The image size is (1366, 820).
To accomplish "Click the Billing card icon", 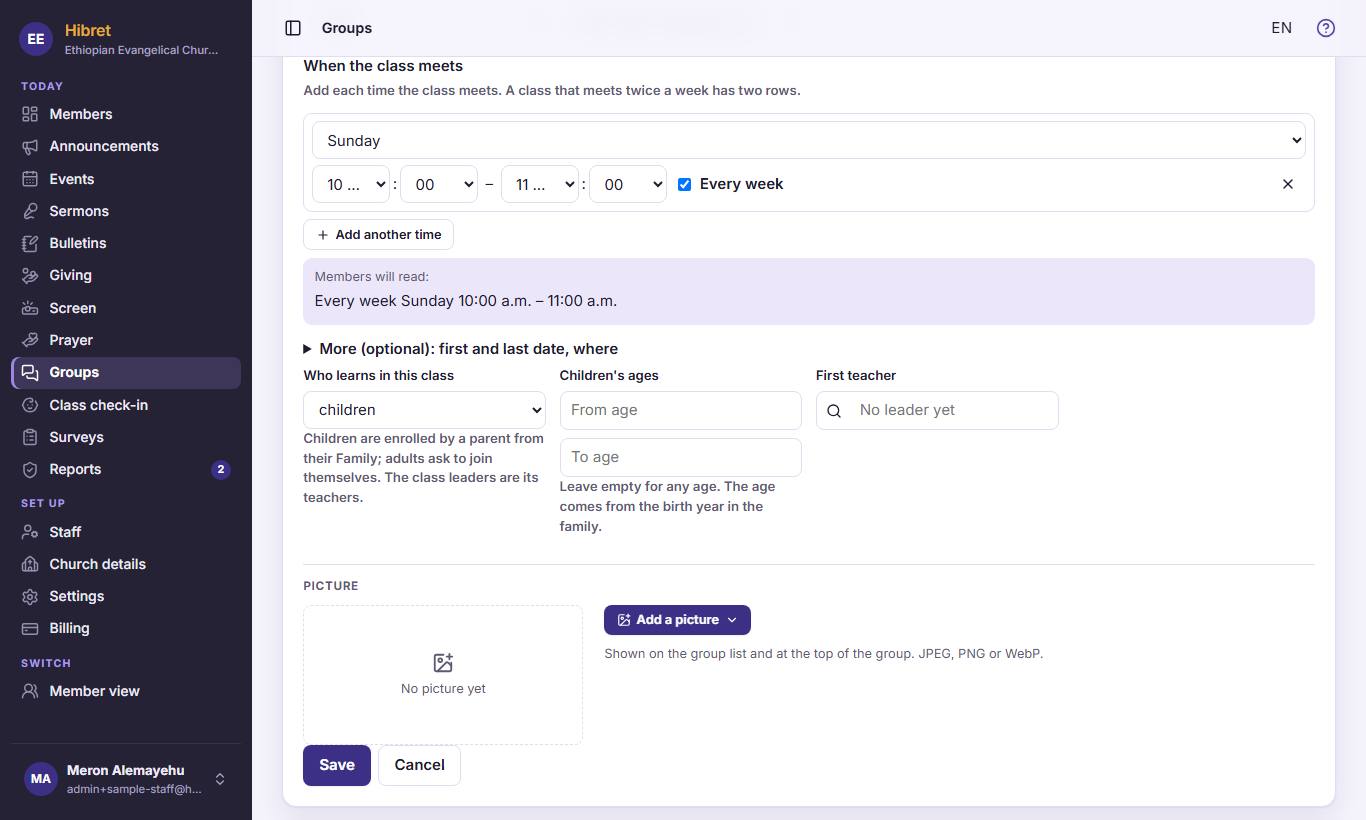I will 30,628.
